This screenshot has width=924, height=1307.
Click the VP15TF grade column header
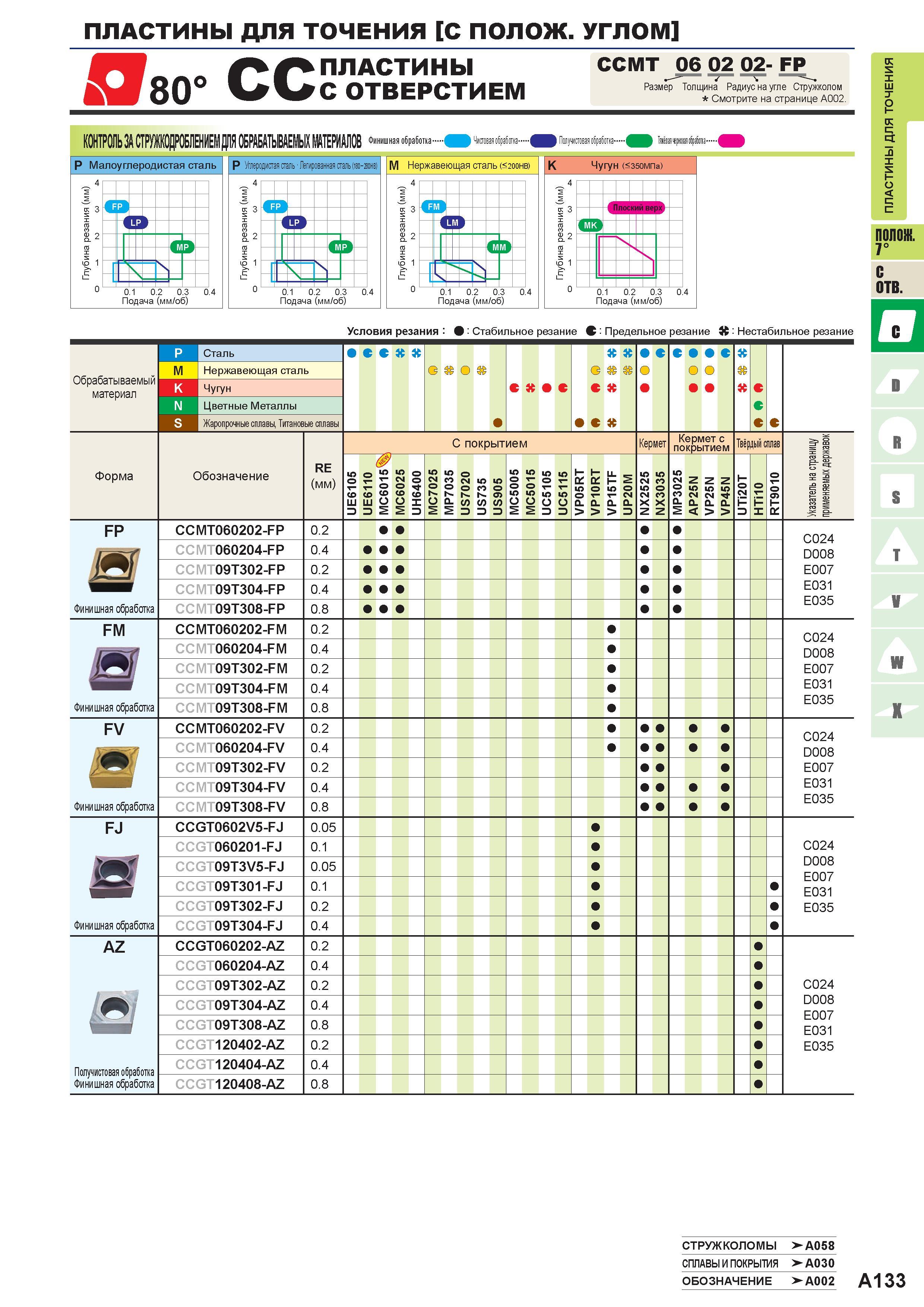(611, 493)
